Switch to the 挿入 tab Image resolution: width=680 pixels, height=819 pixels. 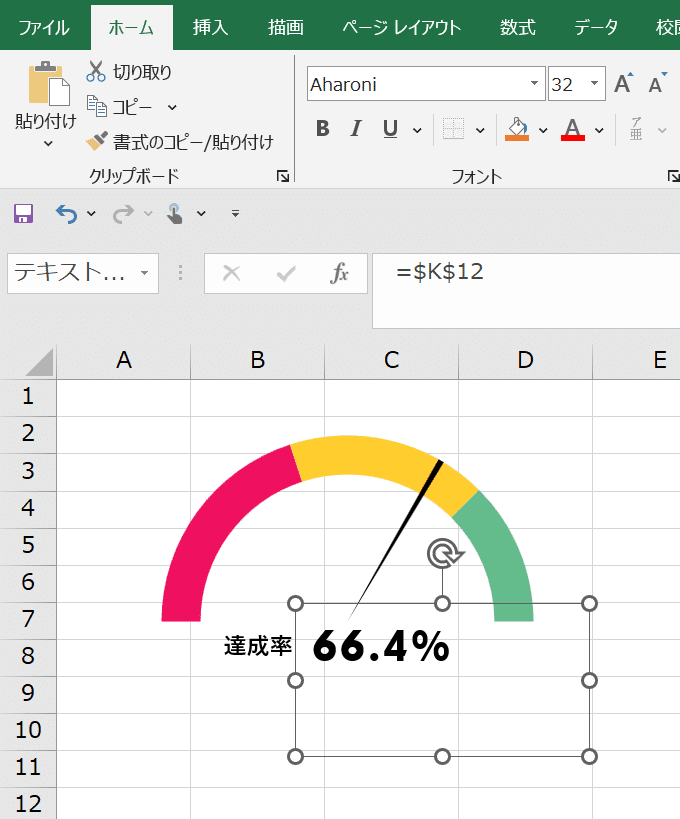pos(210,28)
